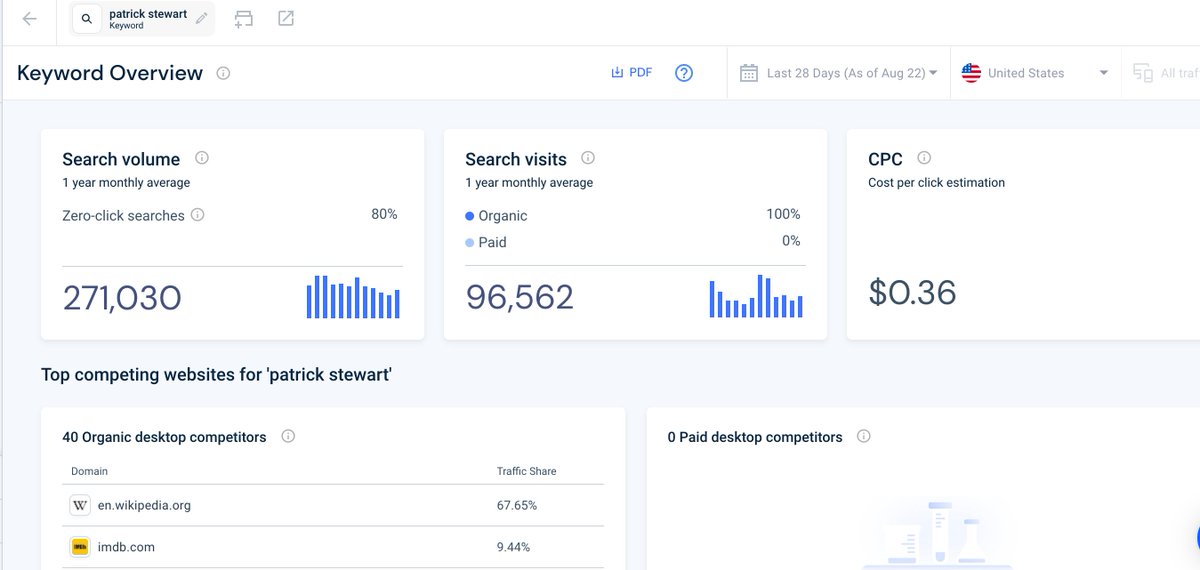This screenshot has width=1200, height=570.
Task: Open the en.wikipedia.org domain link
Action: click(144, 506)
